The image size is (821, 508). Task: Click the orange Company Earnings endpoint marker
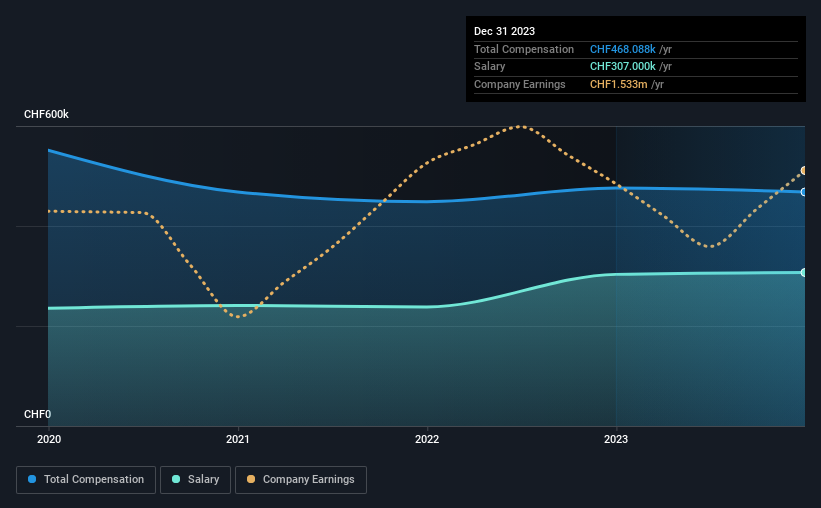tap(804, 171)
